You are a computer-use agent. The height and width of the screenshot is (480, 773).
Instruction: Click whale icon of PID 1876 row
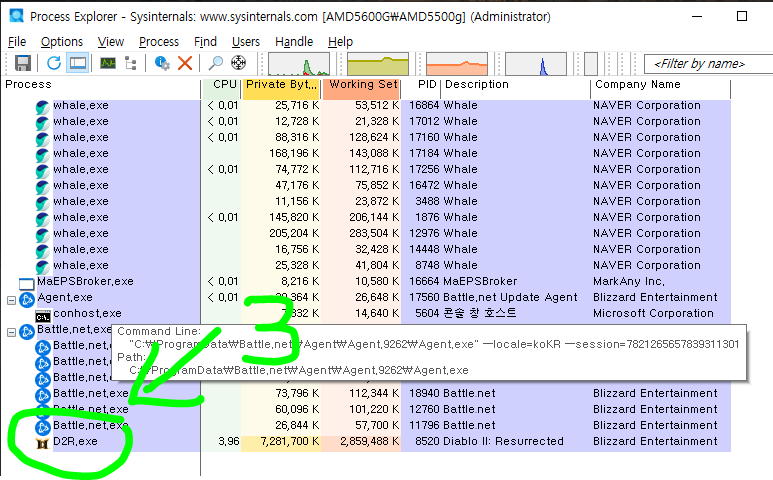42,219
